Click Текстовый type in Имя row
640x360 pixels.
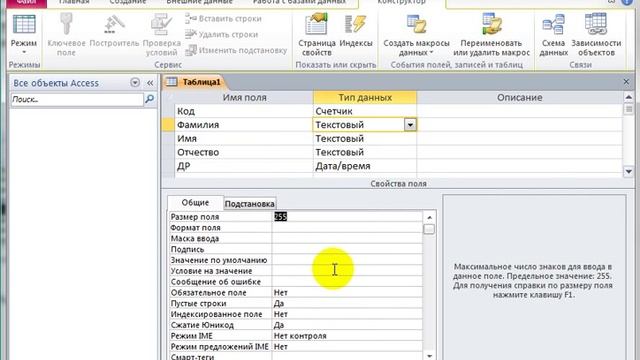pyautogui.click(x=365, y=139)
